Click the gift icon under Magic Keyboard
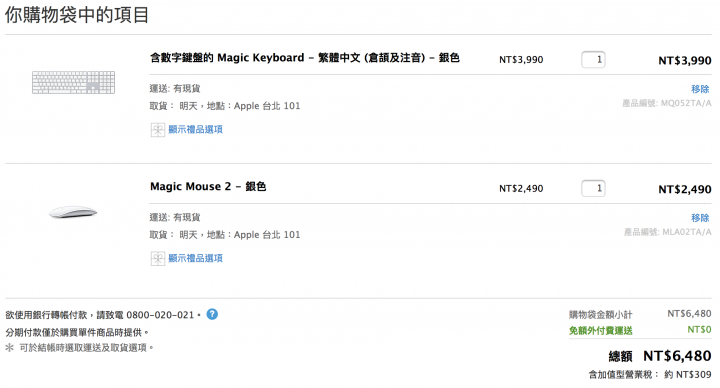The image size is (720, 388). coord(158,130)
